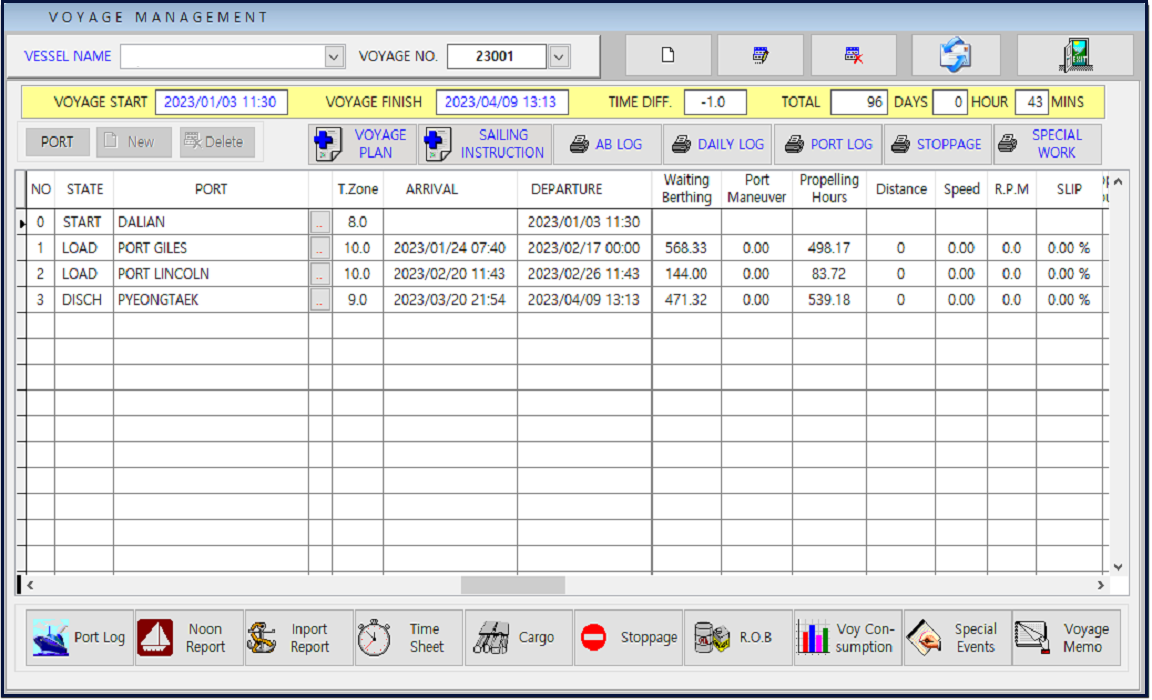Click arrival 2023/01/24 07:40 cell
Screen dimensions: 1152x700
[x=450, y=248]
